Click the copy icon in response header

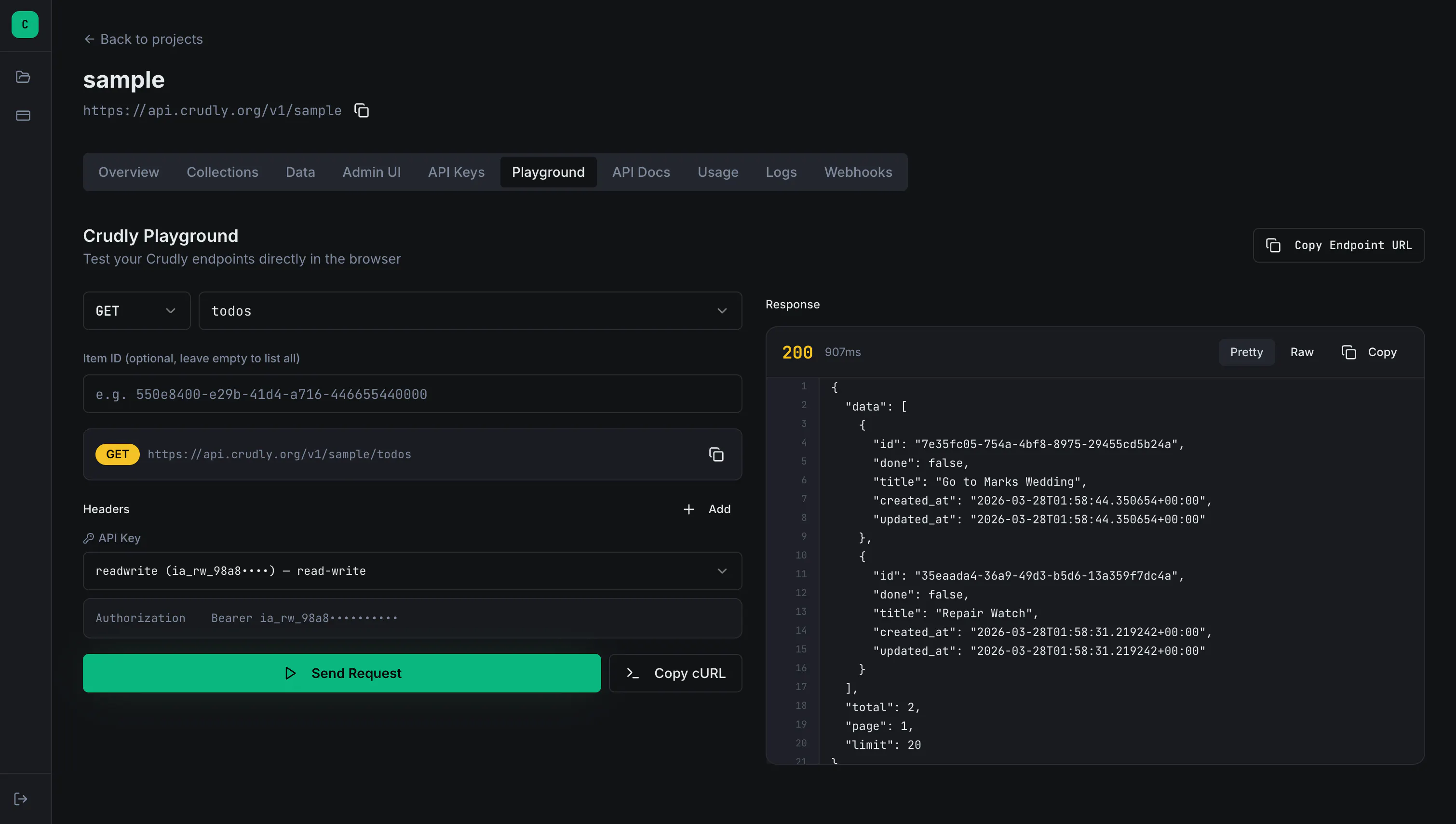coord(1349,352)
